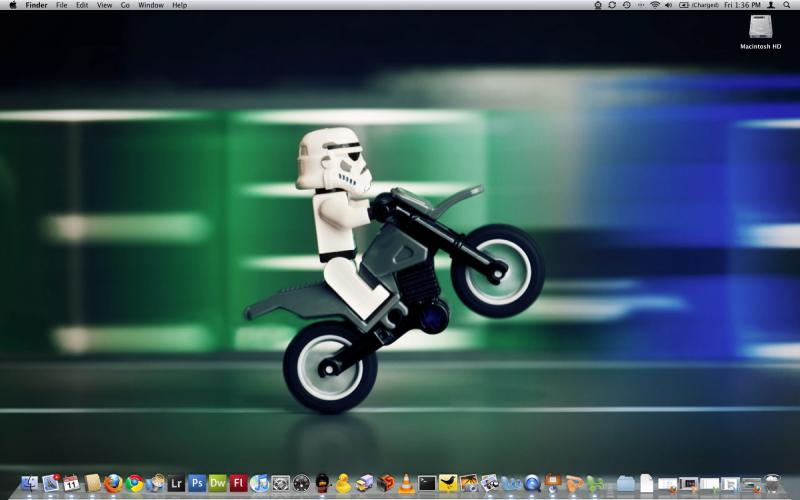Open the yellow duck Cyberduck icon
This screenshot has height=500, width=800.
click(343, 483)
